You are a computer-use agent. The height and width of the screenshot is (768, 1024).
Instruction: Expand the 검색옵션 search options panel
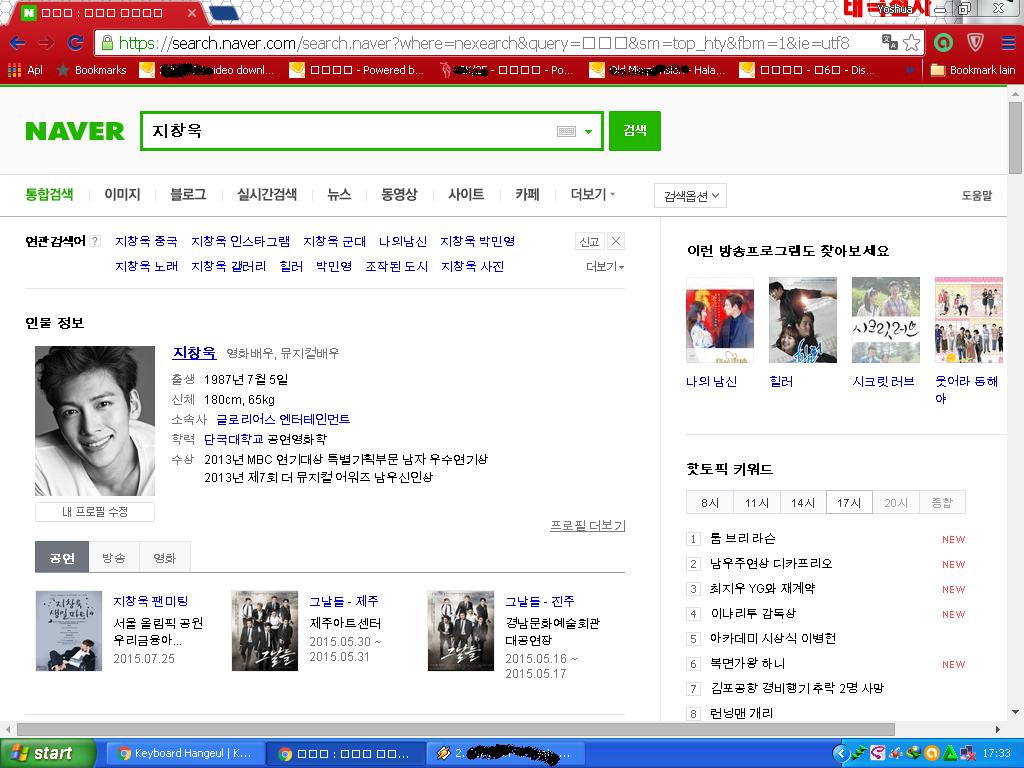click(x=692, y=195)
